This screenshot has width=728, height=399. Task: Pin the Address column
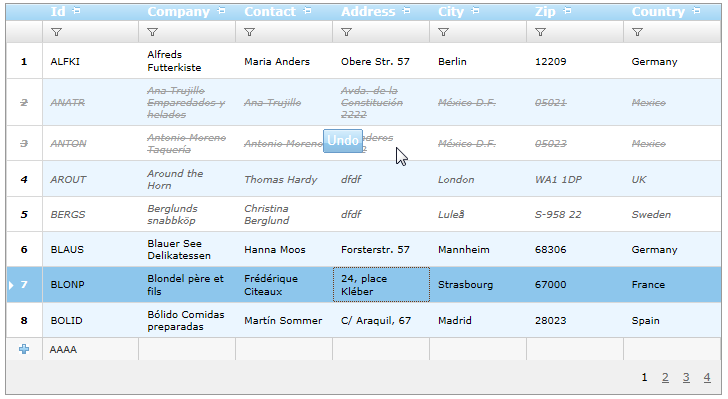407,10
